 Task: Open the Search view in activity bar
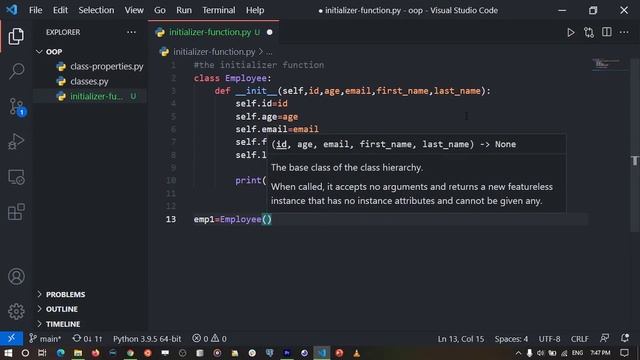16,71
